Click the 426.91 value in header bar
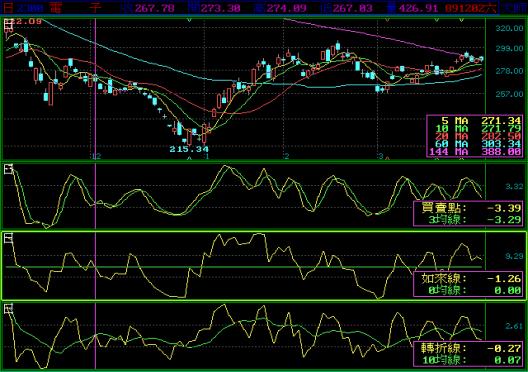This screenshot has width=528, height=372. [419, 8]
